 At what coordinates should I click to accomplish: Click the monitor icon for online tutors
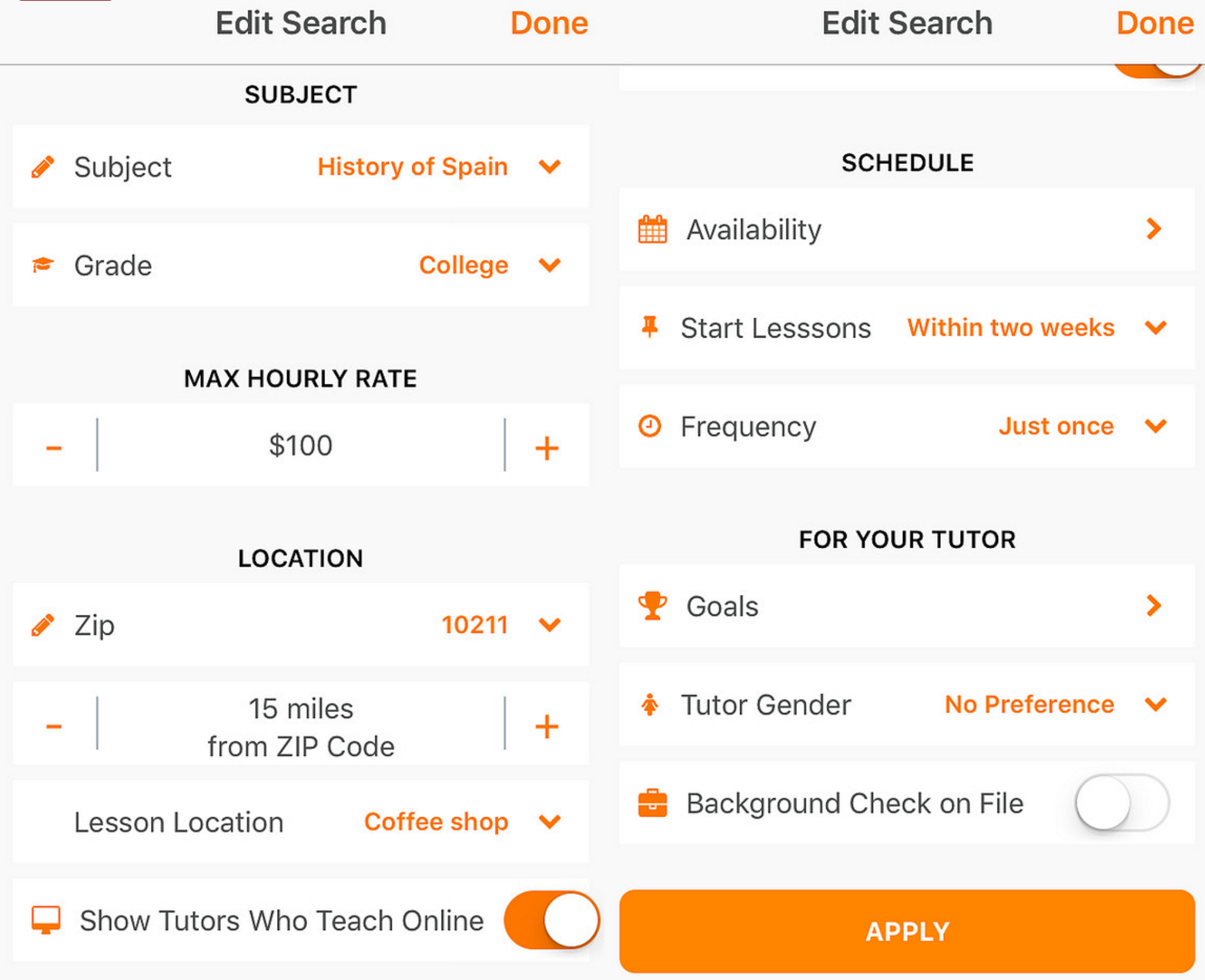coord(46,920)
